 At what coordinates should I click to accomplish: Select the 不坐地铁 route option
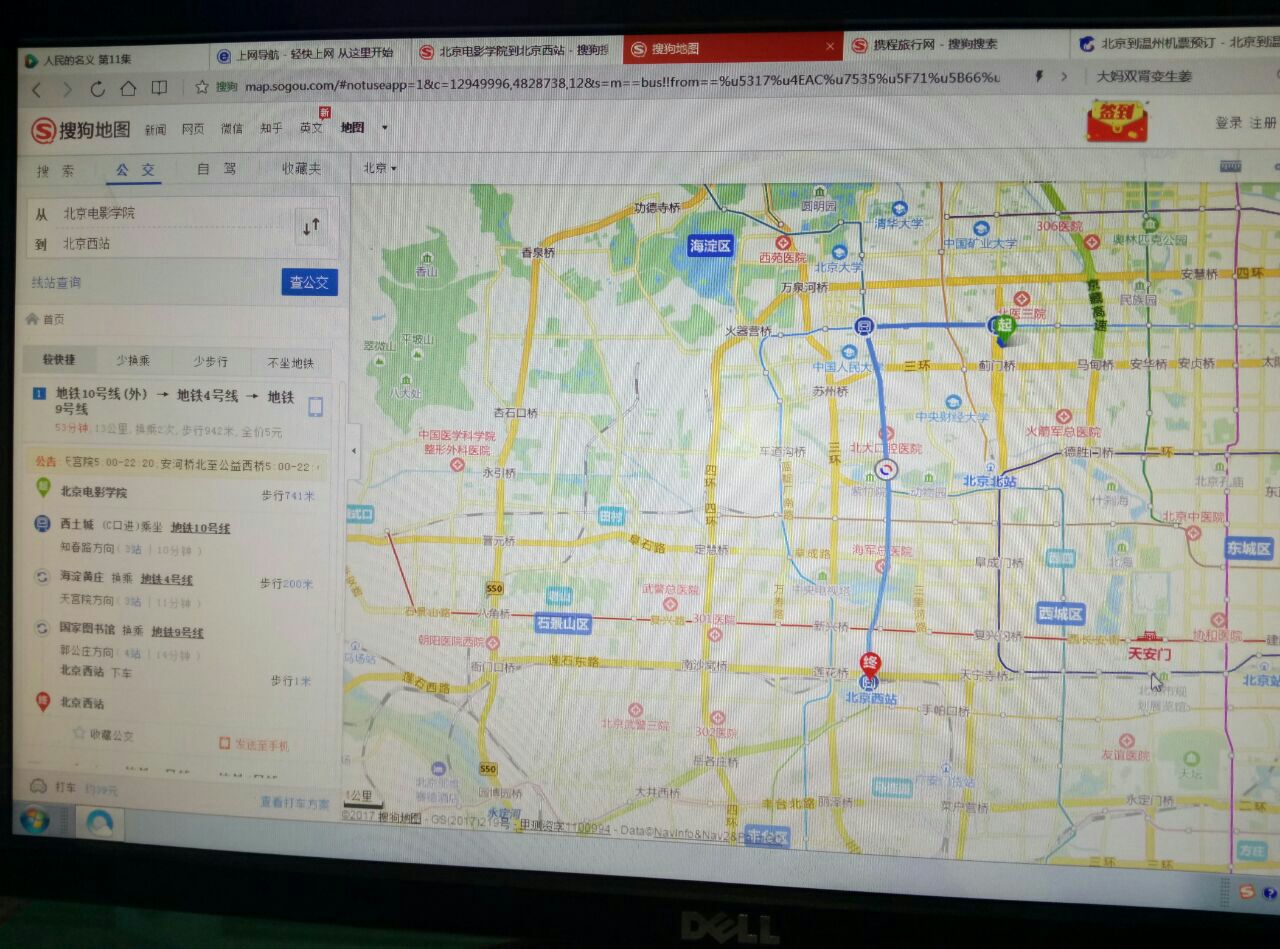[290, 363]
